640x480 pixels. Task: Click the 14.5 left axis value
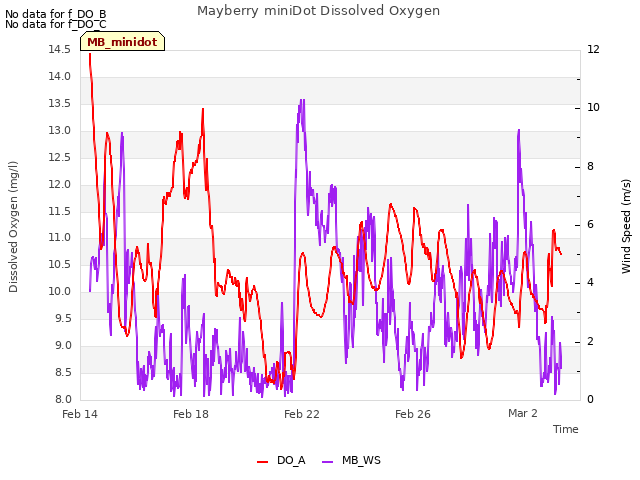coord(60,49)
